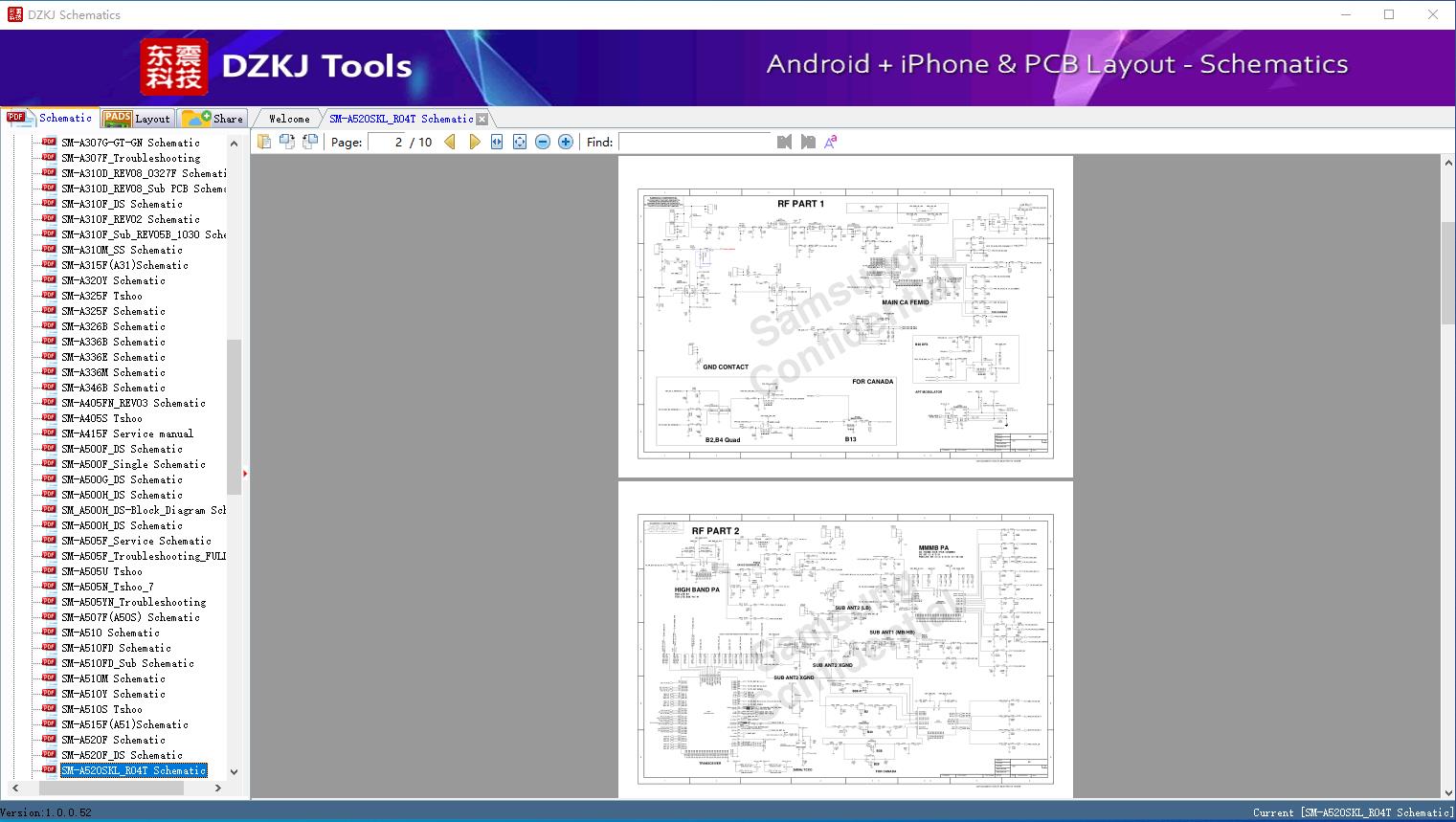Toggle match case search option icon
The height and width of the screenshot is (822, 1456).
pos(831,142)
